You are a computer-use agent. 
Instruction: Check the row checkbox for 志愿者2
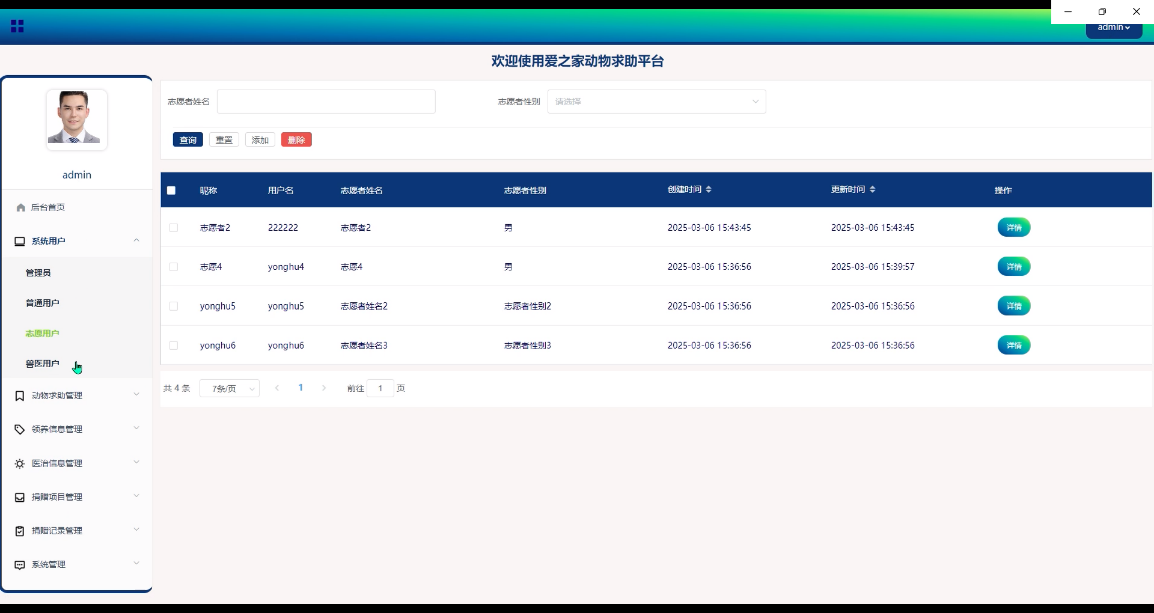pyautogui.click(x=172, y=227)
